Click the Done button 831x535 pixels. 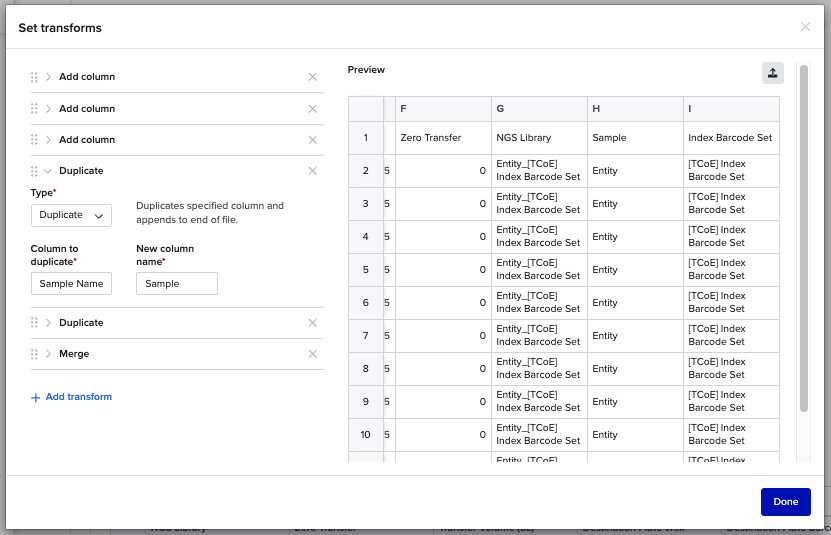tap(785, 502)
